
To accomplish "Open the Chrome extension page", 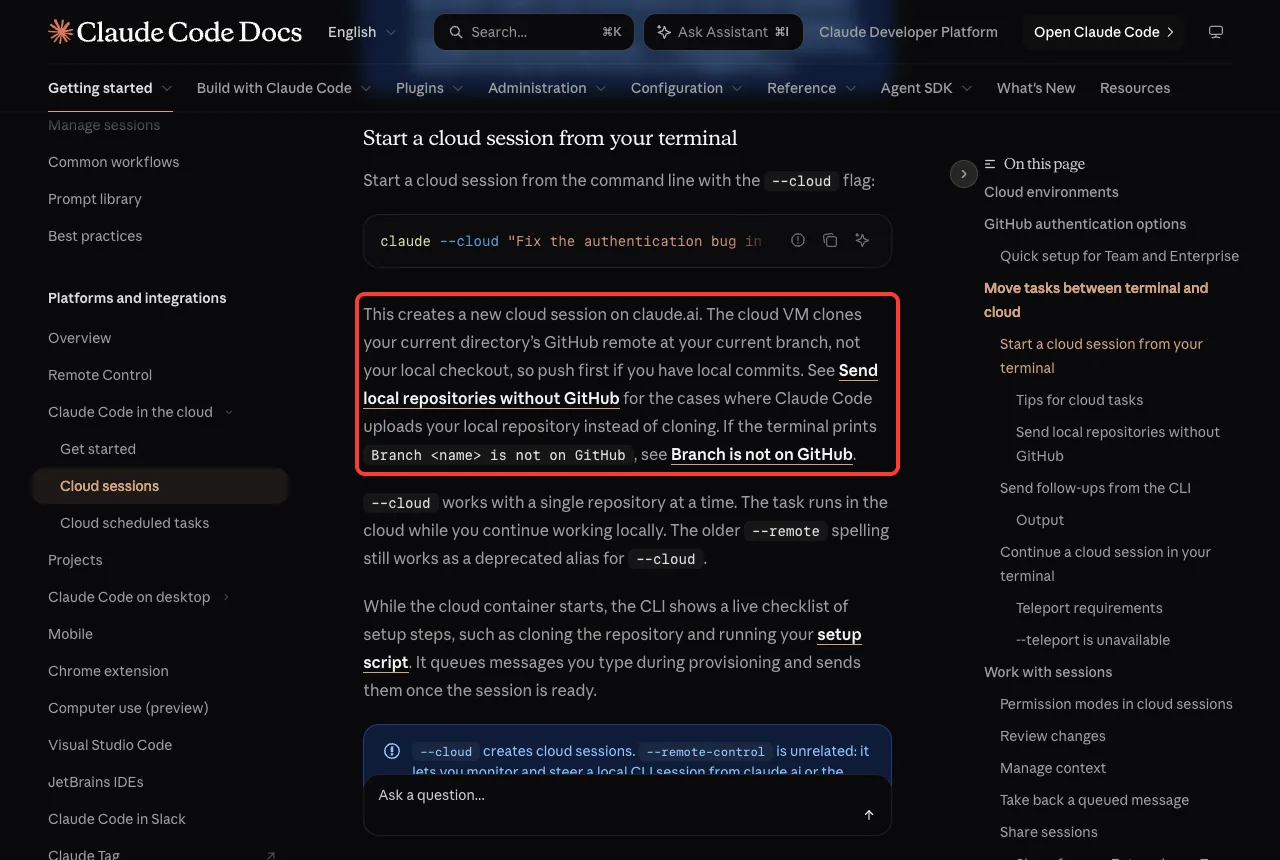I will pos(108,671).
